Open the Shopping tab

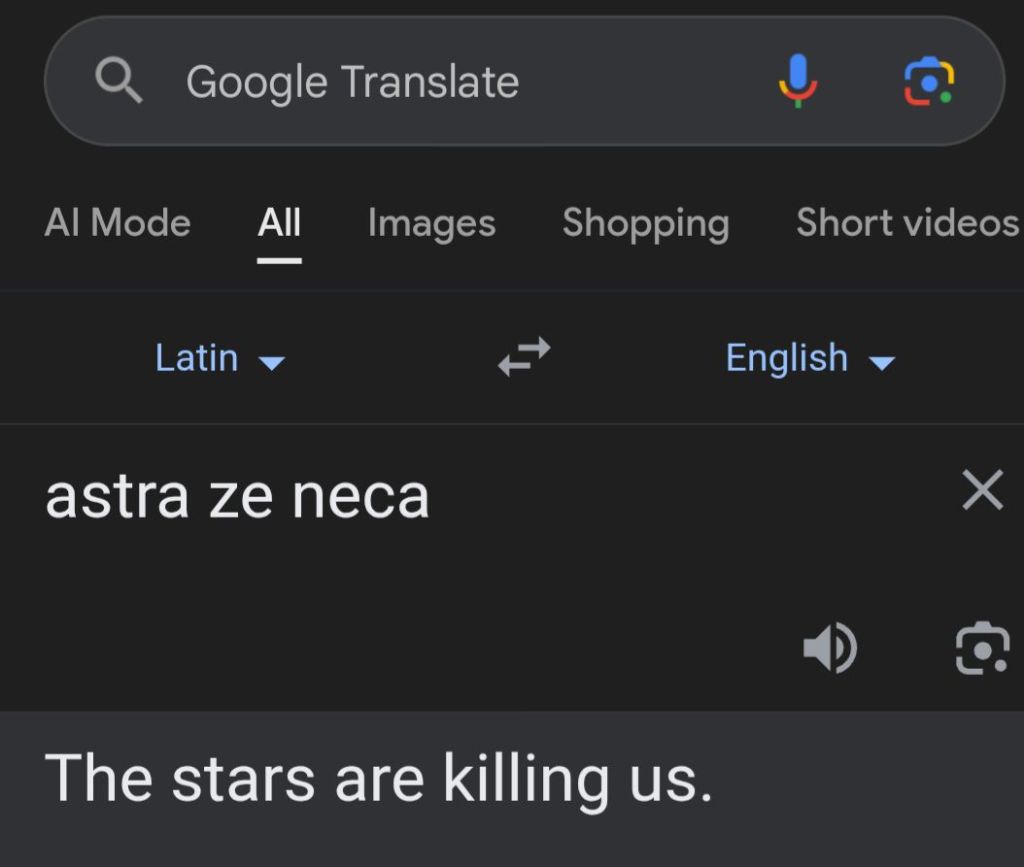point(645,223)
